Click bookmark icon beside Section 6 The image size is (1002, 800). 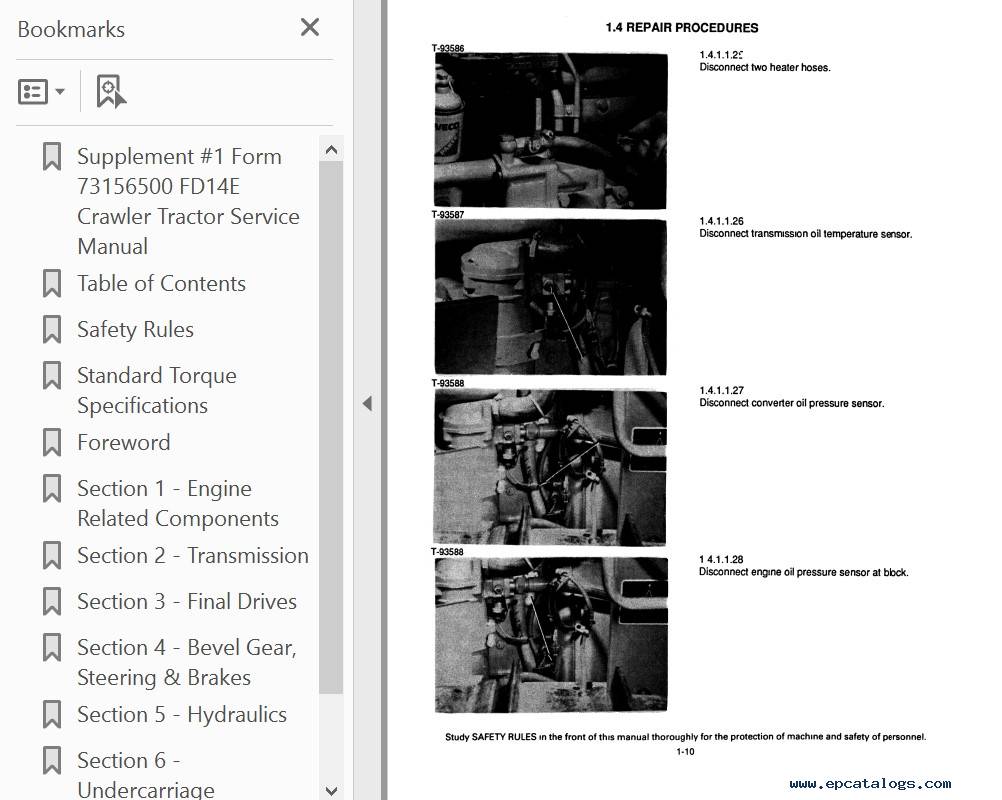(x=52, y=761)
